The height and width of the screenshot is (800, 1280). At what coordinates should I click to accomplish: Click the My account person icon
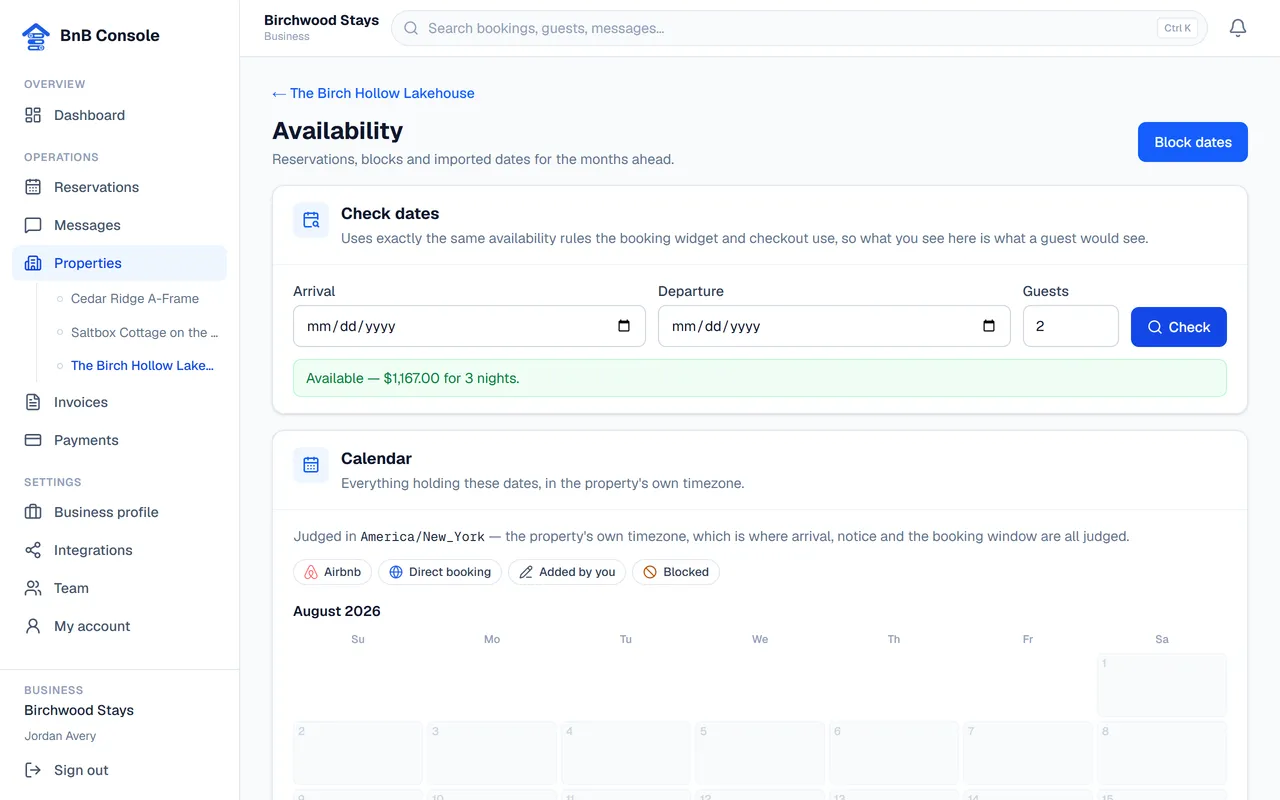click(x=33, y=626)
